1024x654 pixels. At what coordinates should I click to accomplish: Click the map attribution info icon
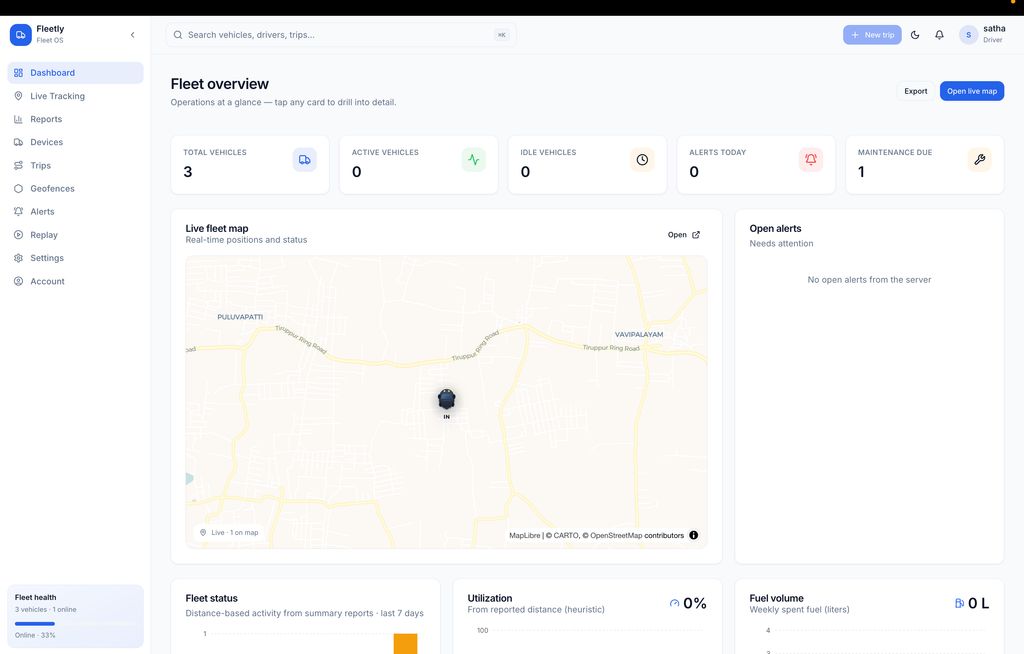(694, 535)
